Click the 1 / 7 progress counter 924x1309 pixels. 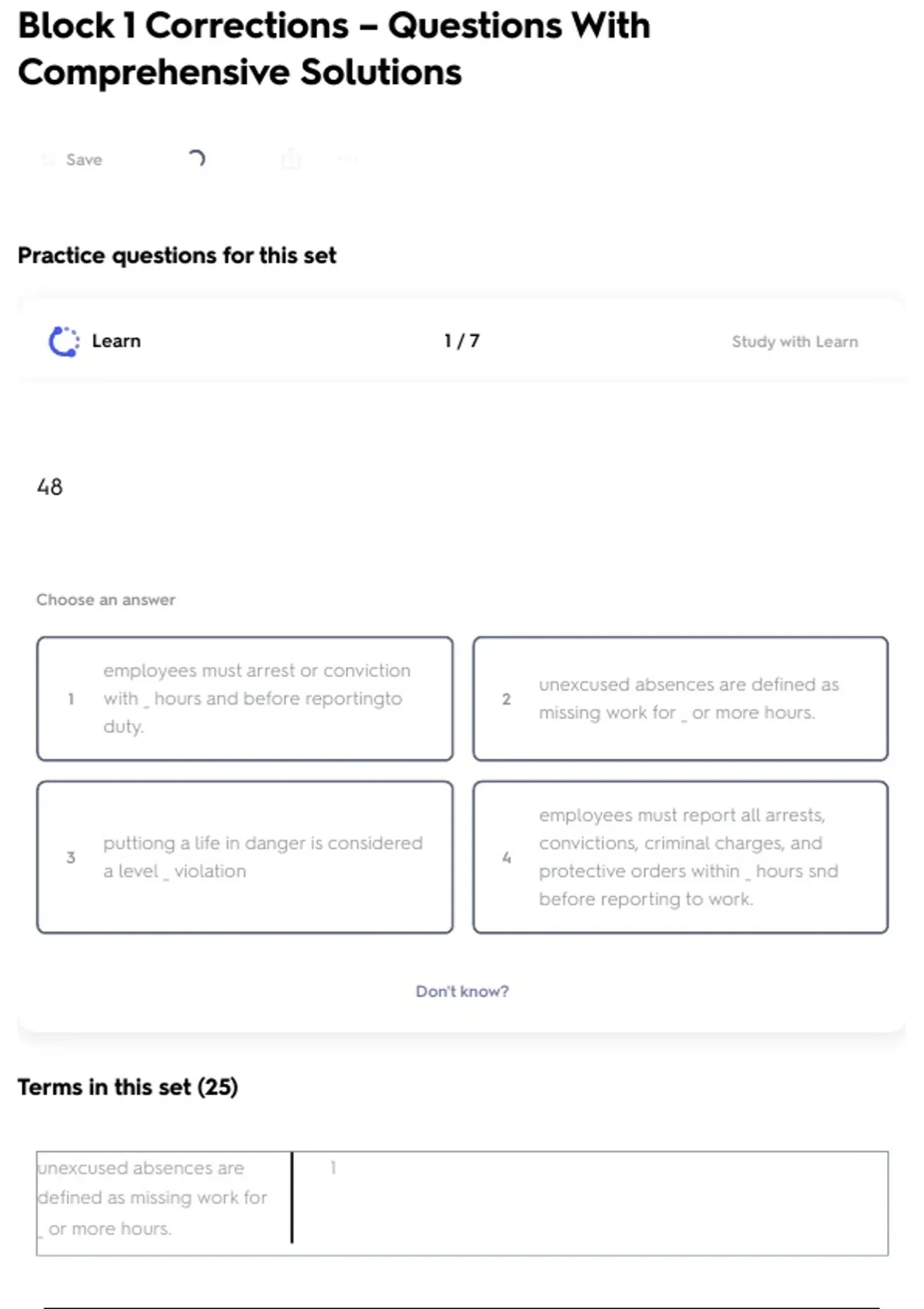point(462,341)
